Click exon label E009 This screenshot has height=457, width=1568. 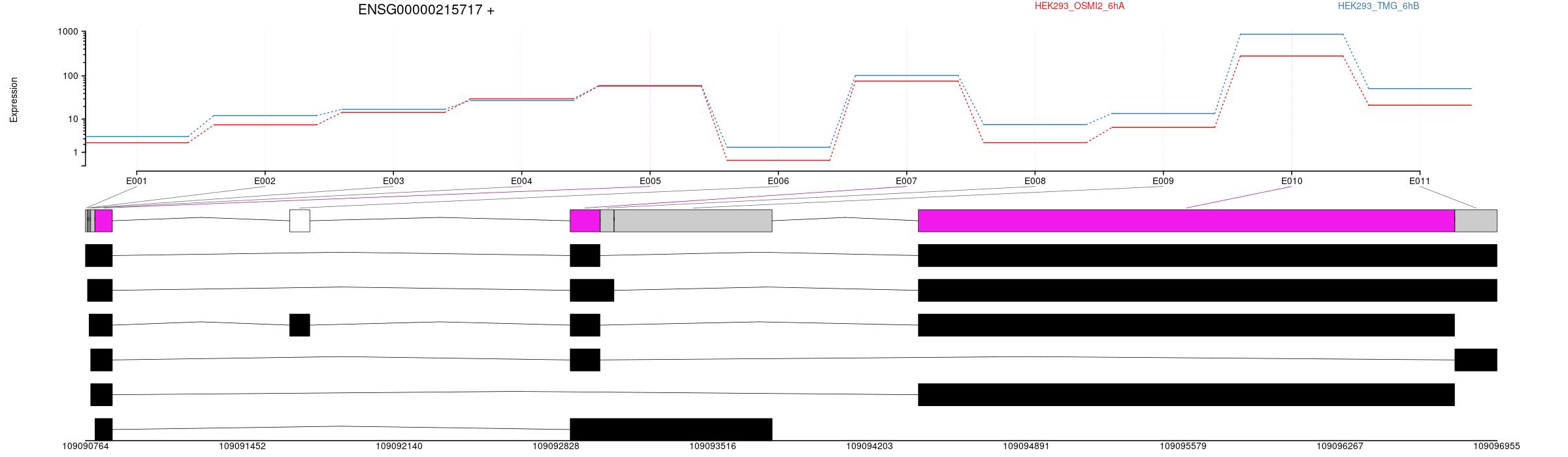(x=1163, y=181)
